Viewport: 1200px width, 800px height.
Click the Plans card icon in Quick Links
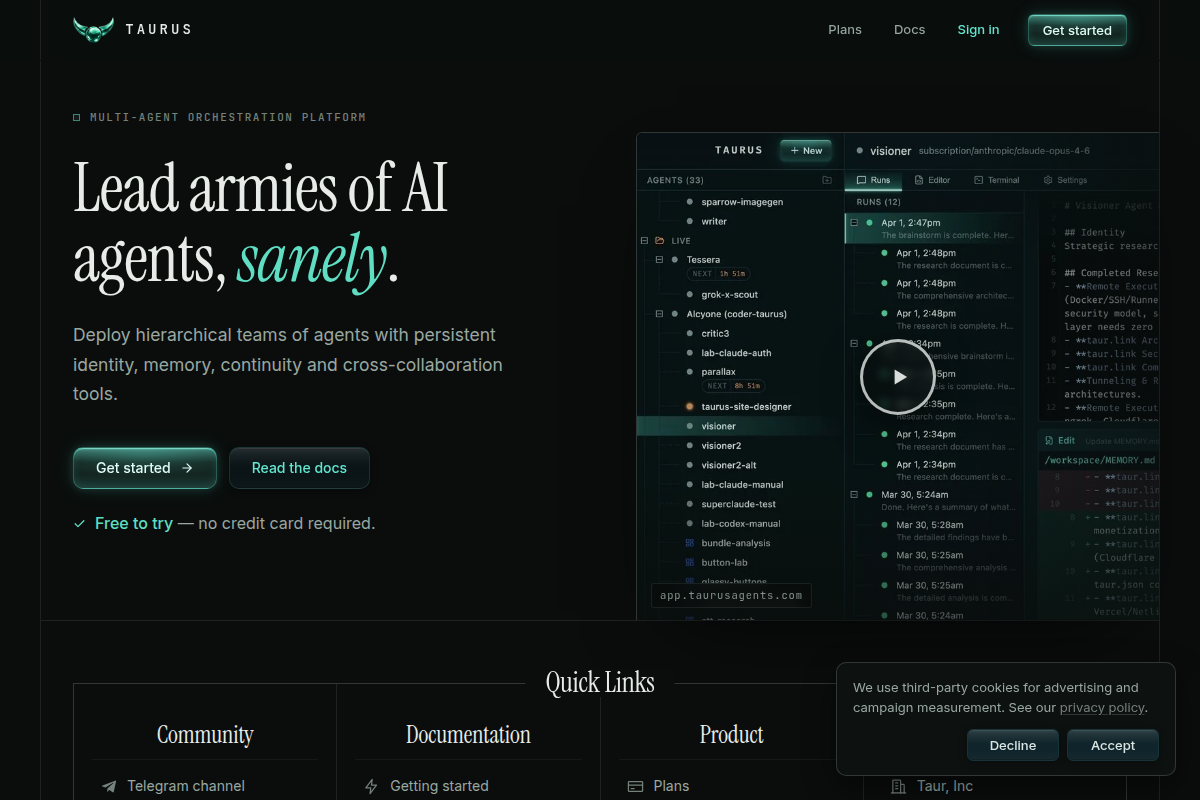pos(635,787)
